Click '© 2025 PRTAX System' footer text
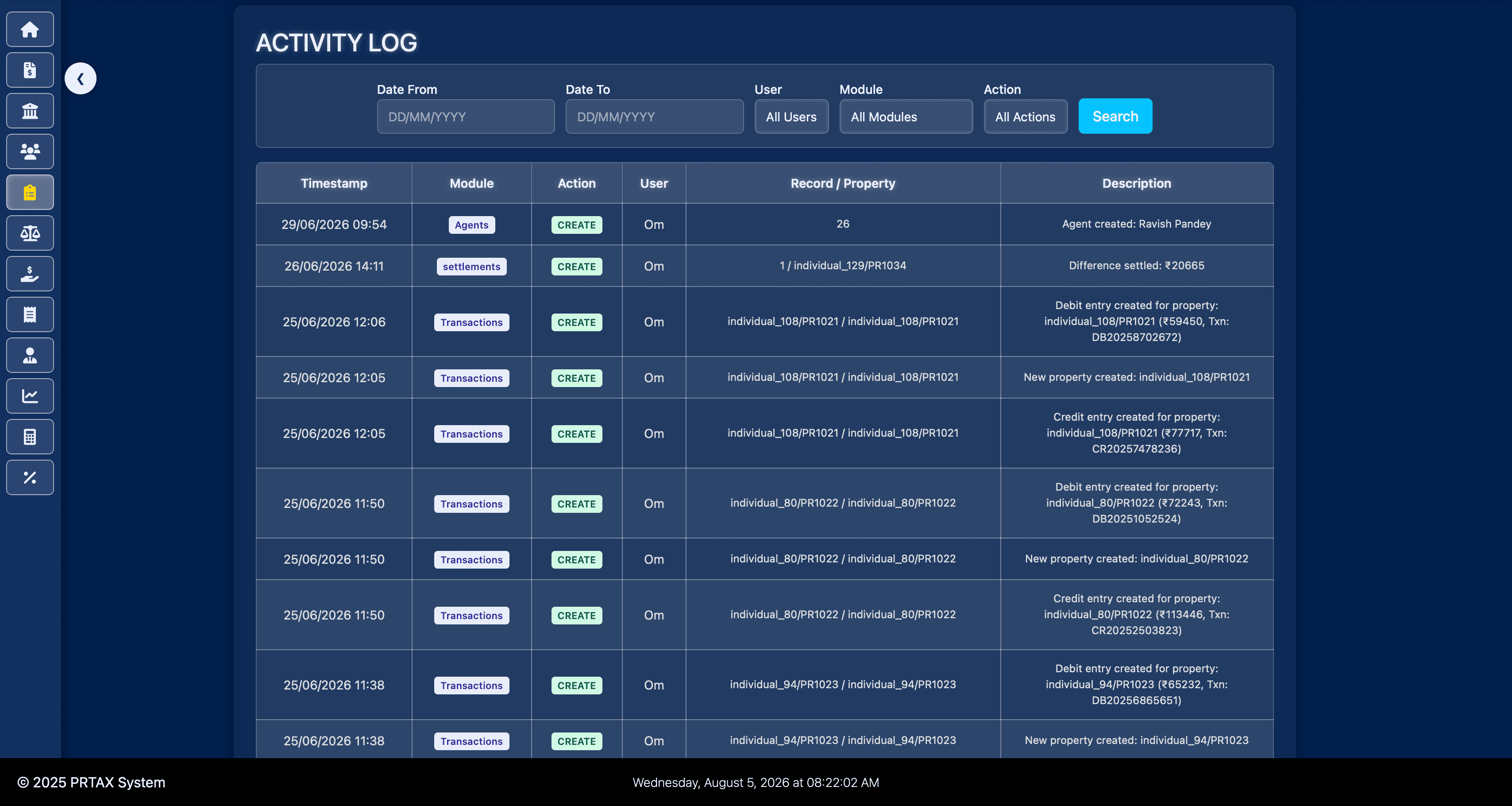Screen dimensions: 1512x806 91,783
